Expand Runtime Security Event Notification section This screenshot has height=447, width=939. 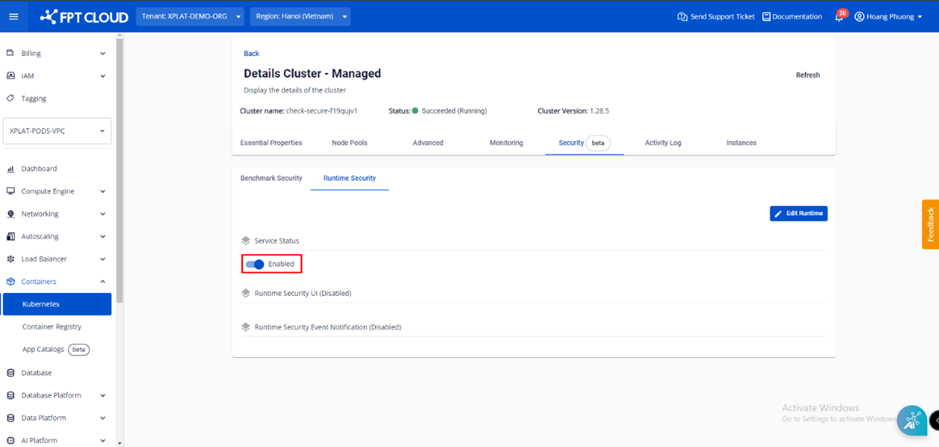tap(327, 327)
